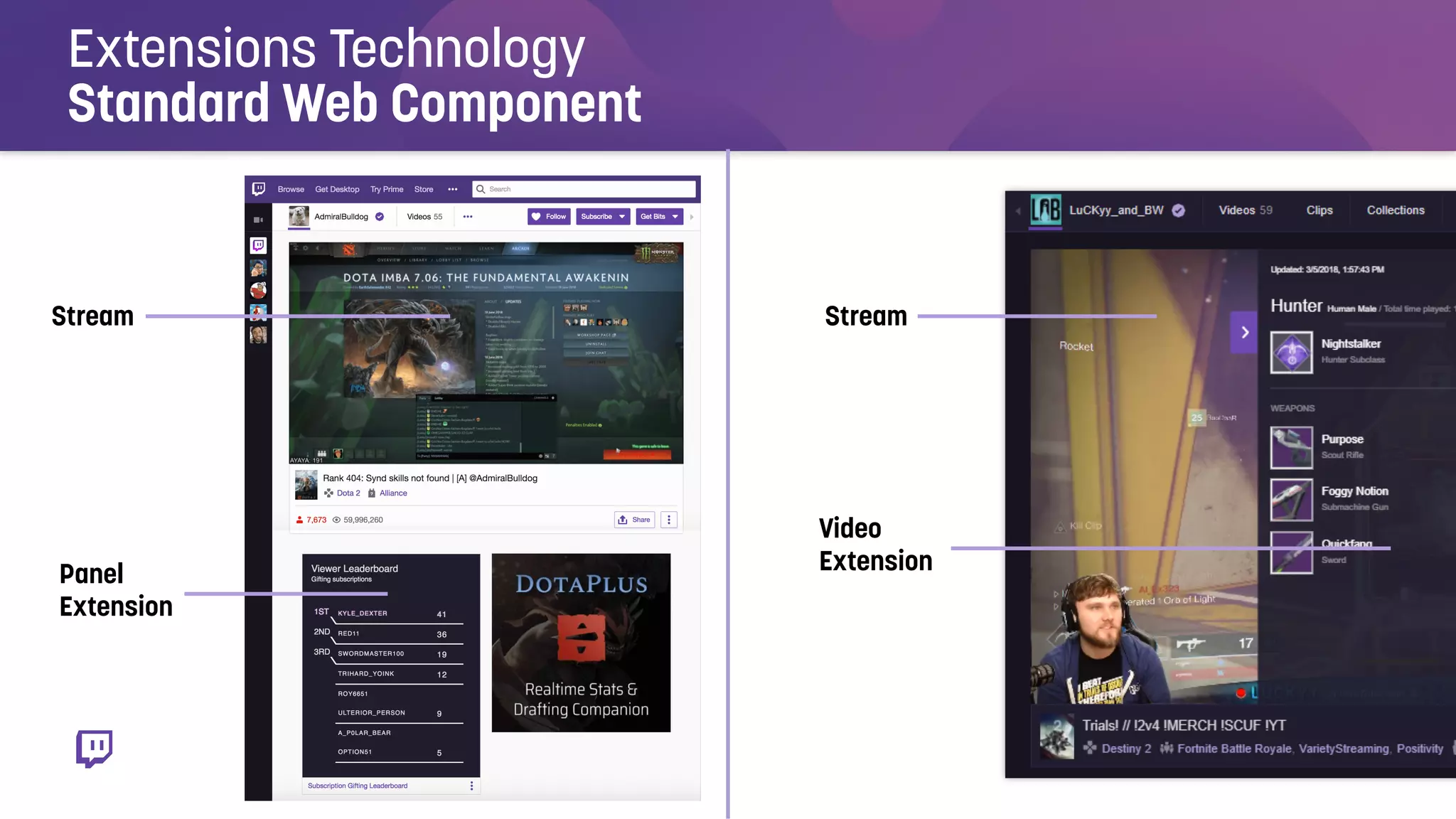Click the Search input field
The image size is (1456, 819).
click(584, 189)
